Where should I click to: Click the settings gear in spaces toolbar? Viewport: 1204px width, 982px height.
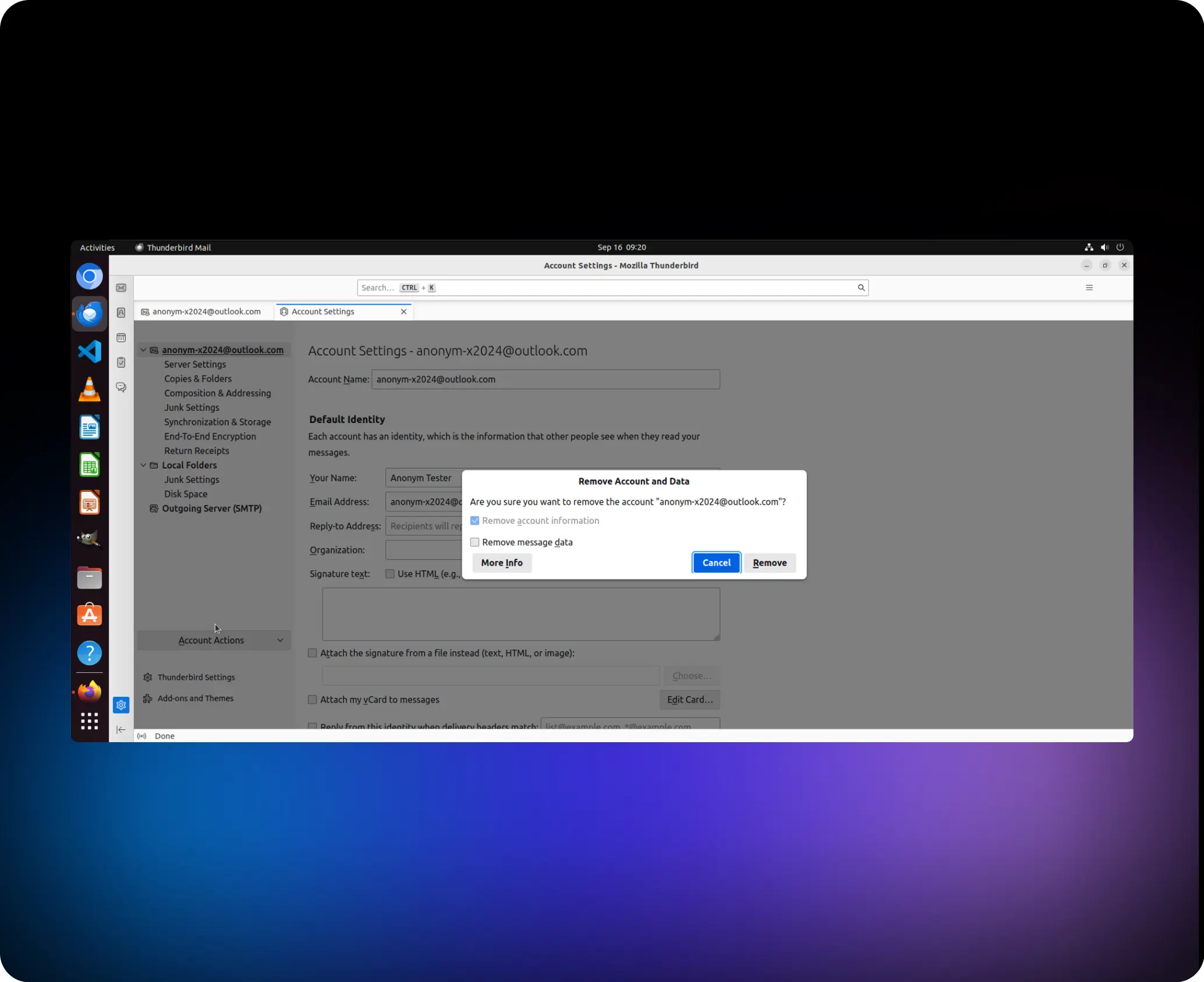pyautogui.click(x=121, y=705)
